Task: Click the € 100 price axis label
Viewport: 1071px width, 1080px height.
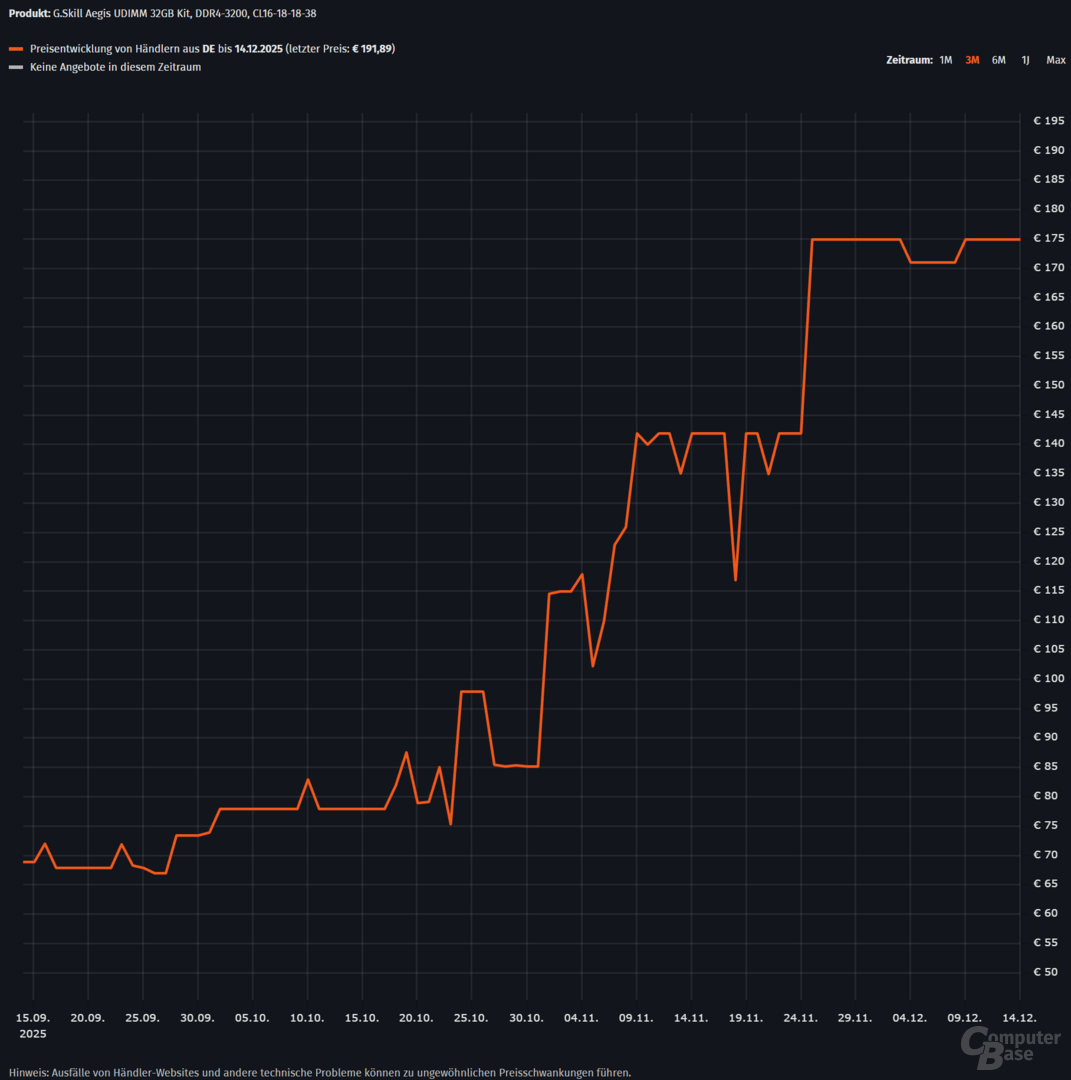Action: [x=1048, y=678]
